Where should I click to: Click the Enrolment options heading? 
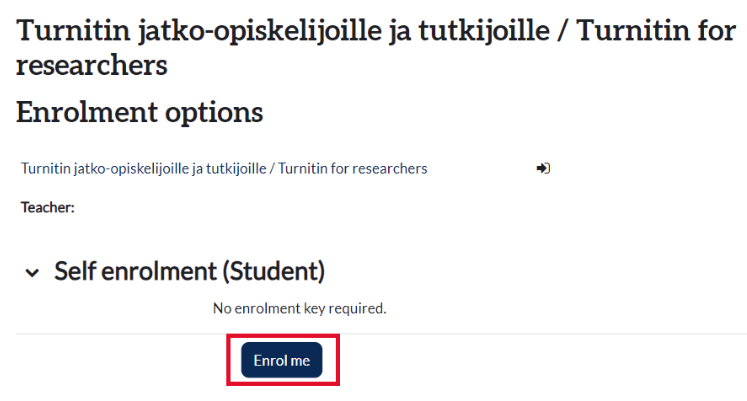click(140, 113)
